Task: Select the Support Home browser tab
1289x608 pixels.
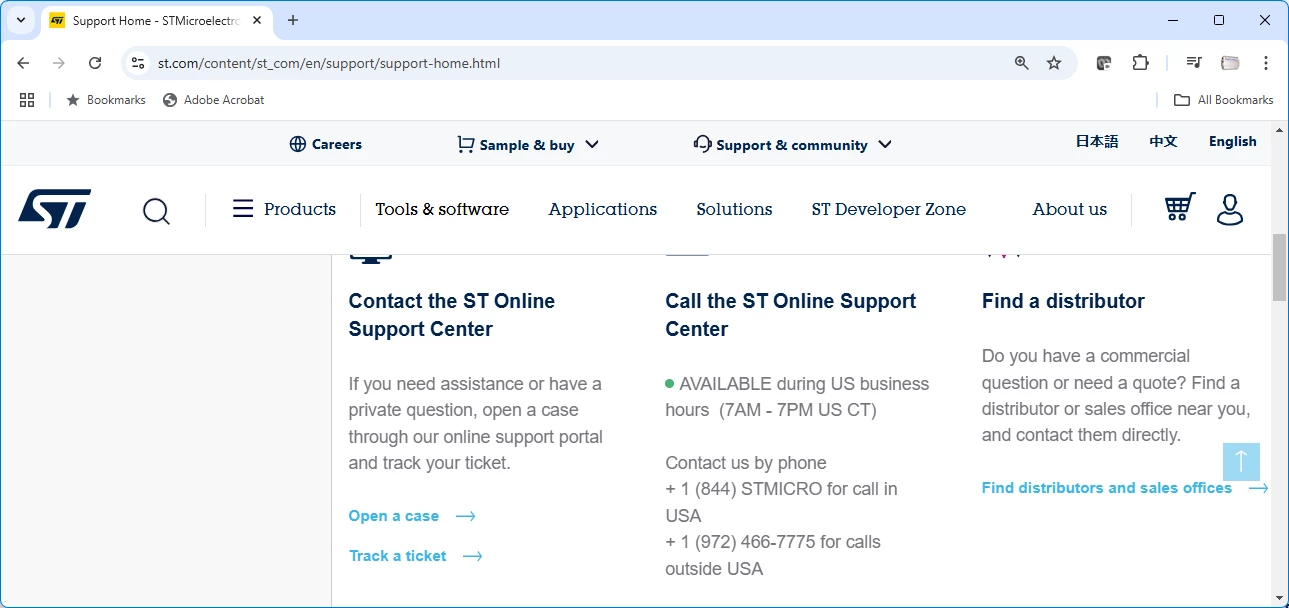Action: tap(157, 20)
